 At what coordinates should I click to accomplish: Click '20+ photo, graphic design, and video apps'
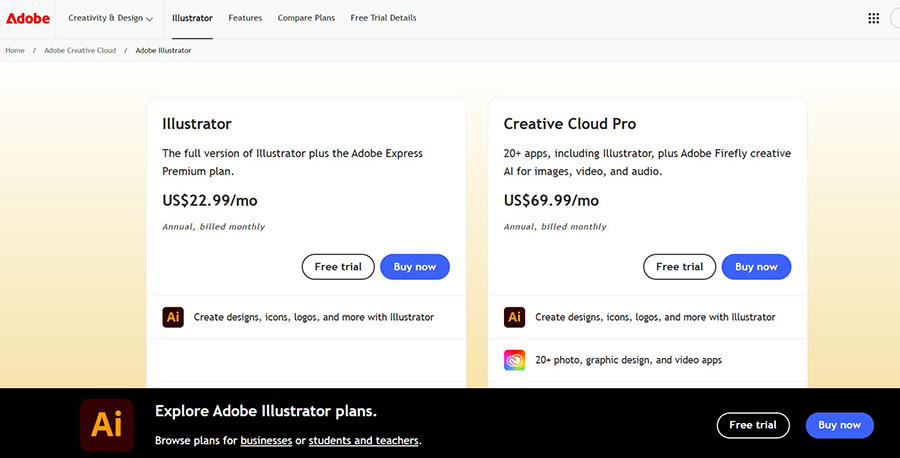click(629, 360)
